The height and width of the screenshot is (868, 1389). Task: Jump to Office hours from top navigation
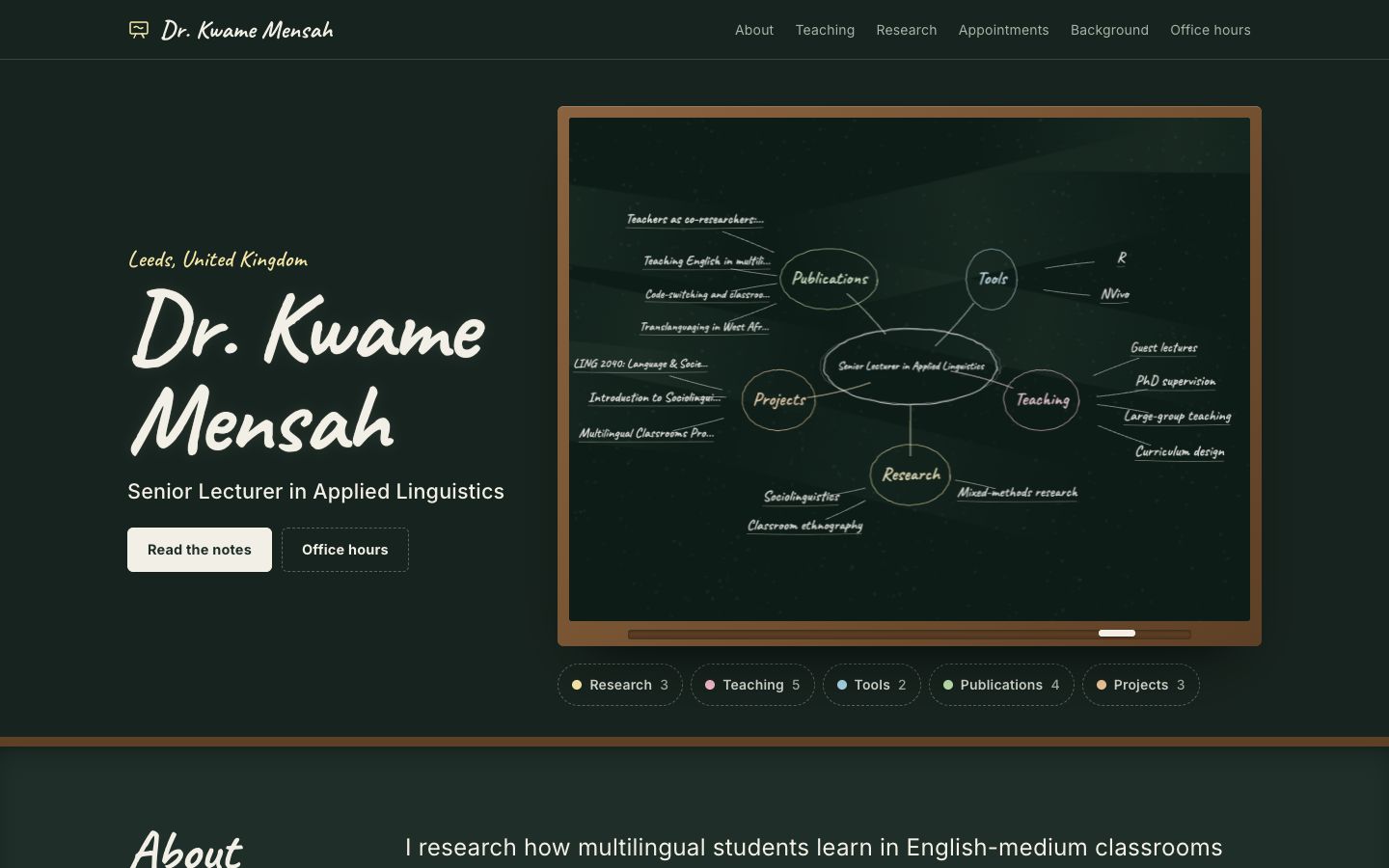(1211, 30)
